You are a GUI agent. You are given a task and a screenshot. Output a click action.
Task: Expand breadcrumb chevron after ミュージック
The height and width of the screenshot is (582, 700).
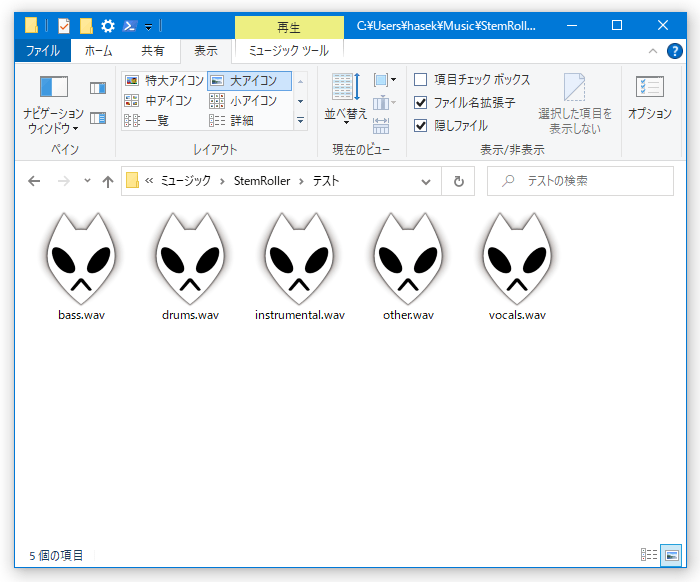pos(222,181)
